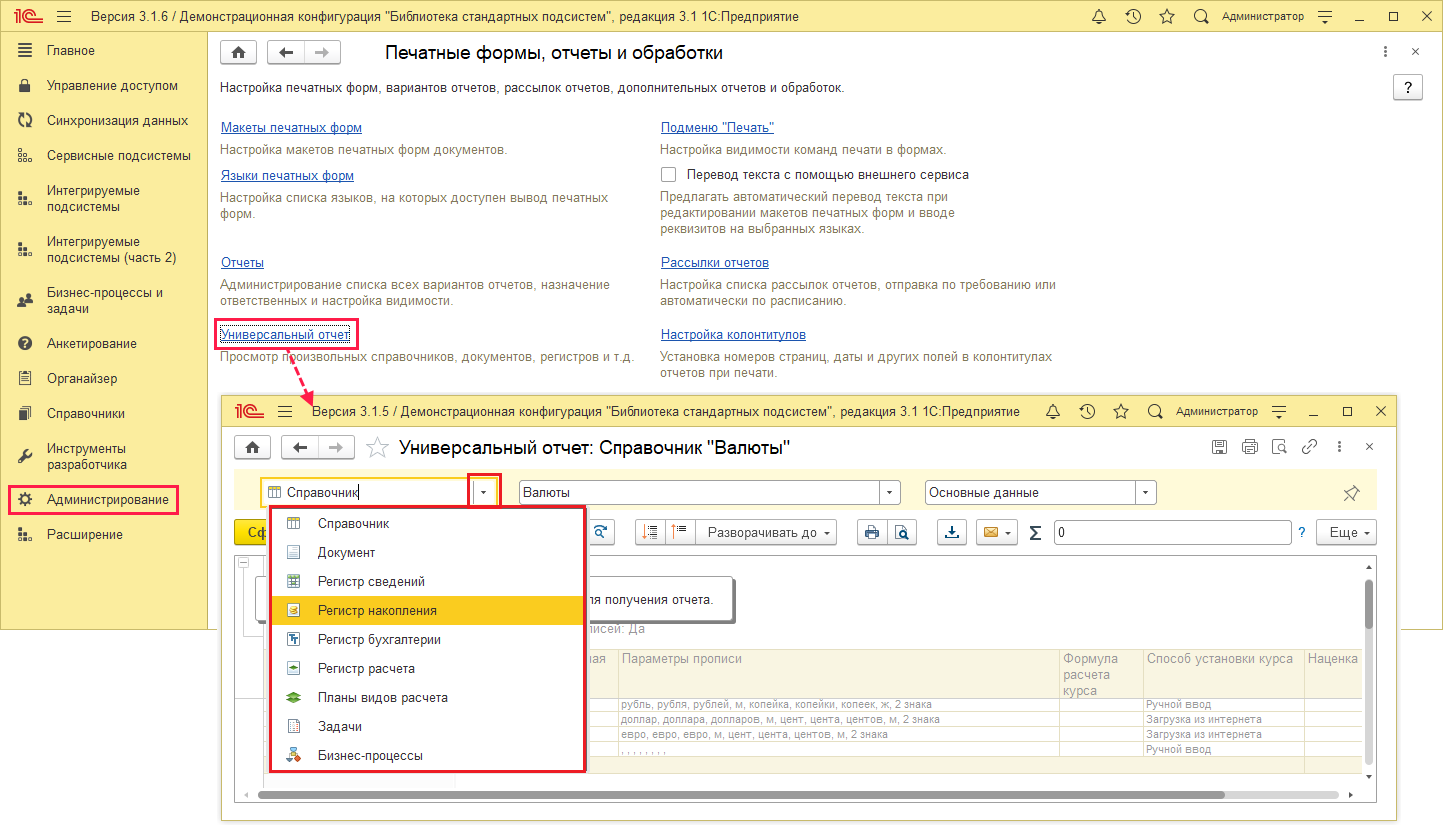Open service settings icon in Версия 3.1.6 title bar
This screenshot has width=1445, height=825.
(1325, 17)
